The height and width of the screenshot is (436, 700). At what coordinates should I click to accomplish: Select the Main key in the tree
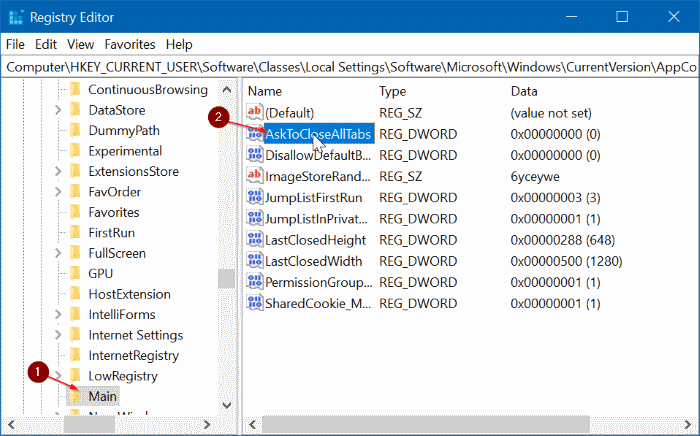click(102, 396)
